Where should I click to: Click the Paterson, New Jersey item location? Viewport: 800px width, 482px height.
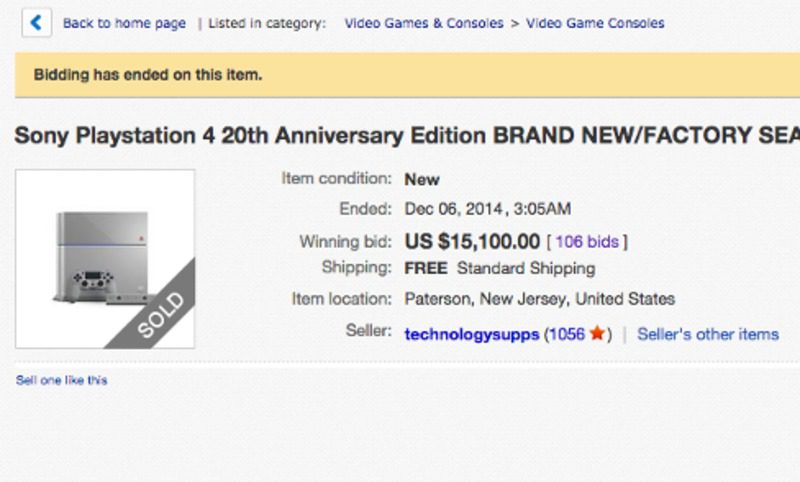(539, 298)
